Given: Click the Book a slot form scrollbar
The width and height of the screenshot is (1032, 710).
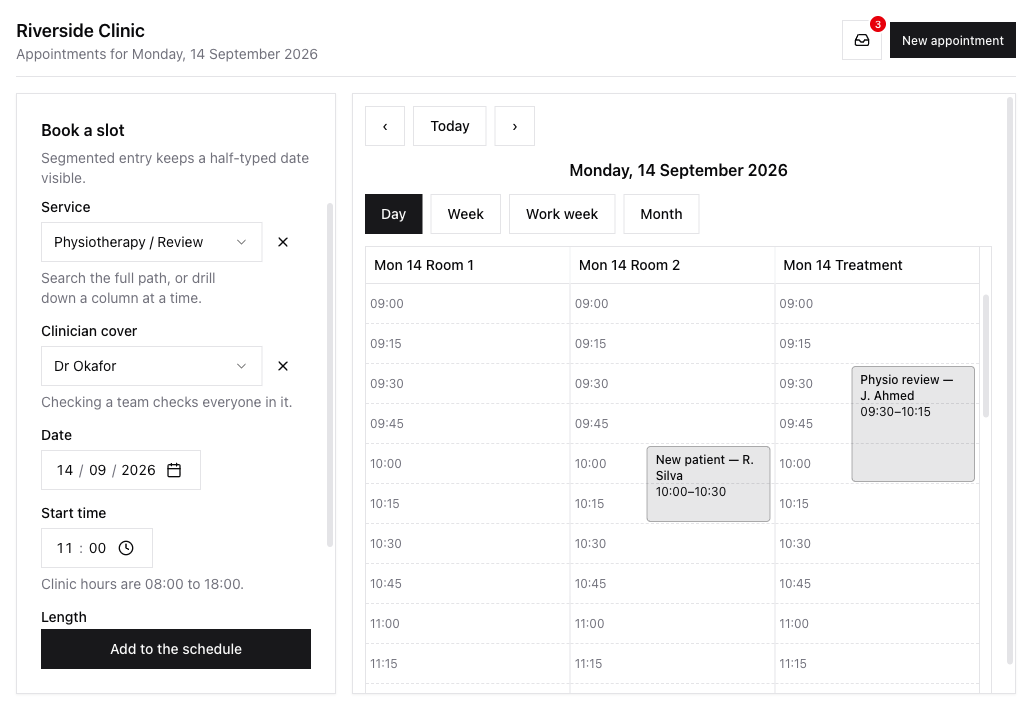Looking at the screenshot, I should 330,375.
